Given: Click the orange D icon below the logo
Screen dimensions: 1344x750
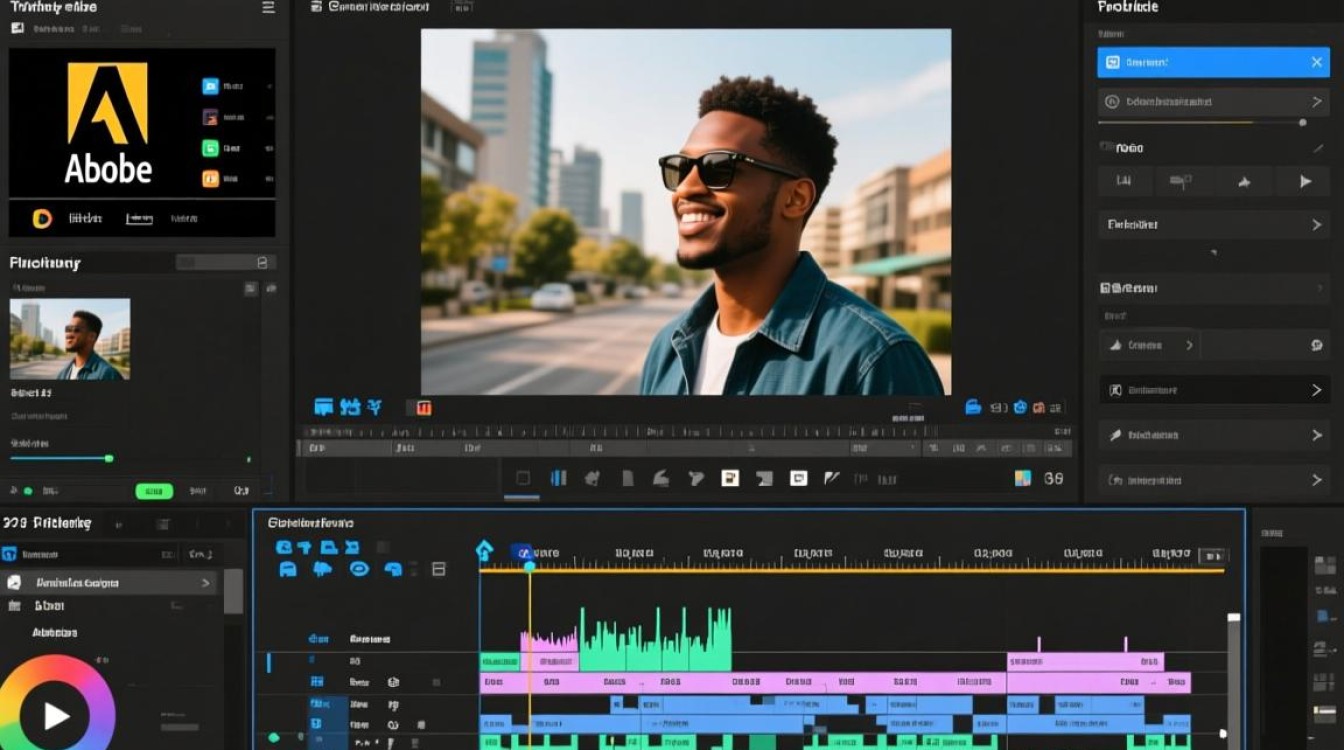Looking at the screenshot, I should pos(42,219).
